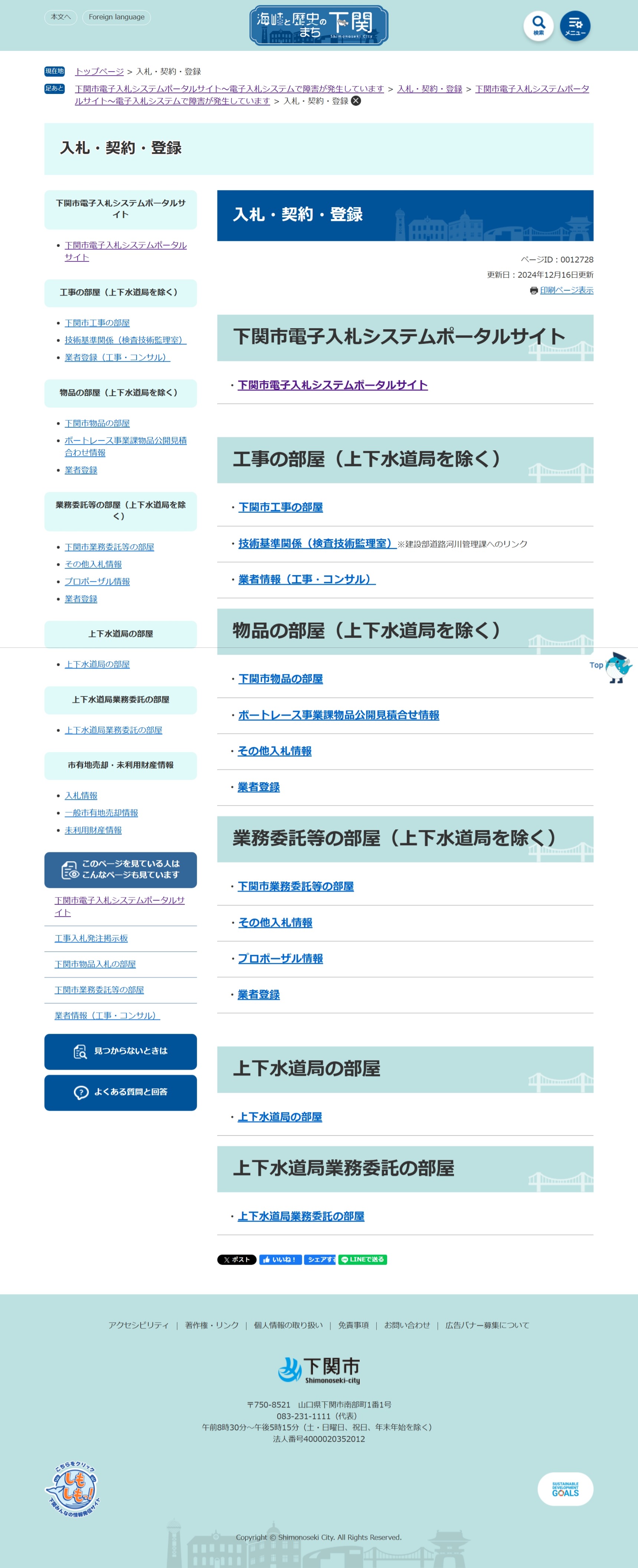Go to トップページ in the breadcrumb
Viewport: 638px width, 1568px height.
[99, 71]
